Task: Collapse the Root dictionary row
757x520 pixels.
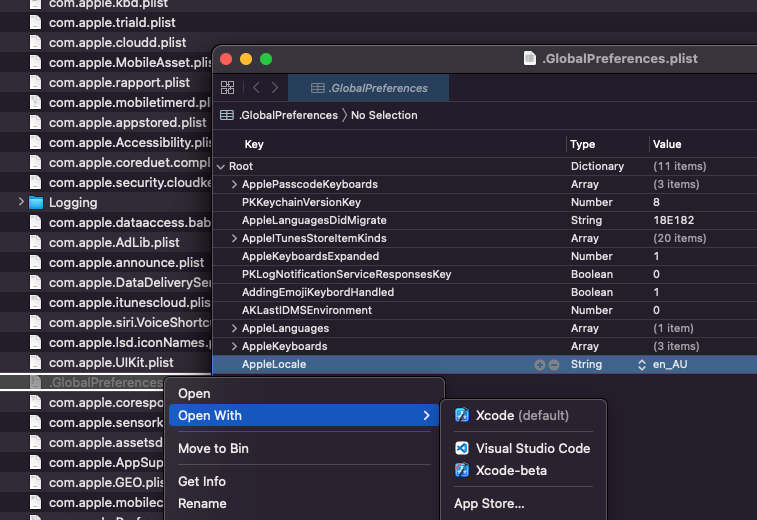Action: click(x=221, y=167)
